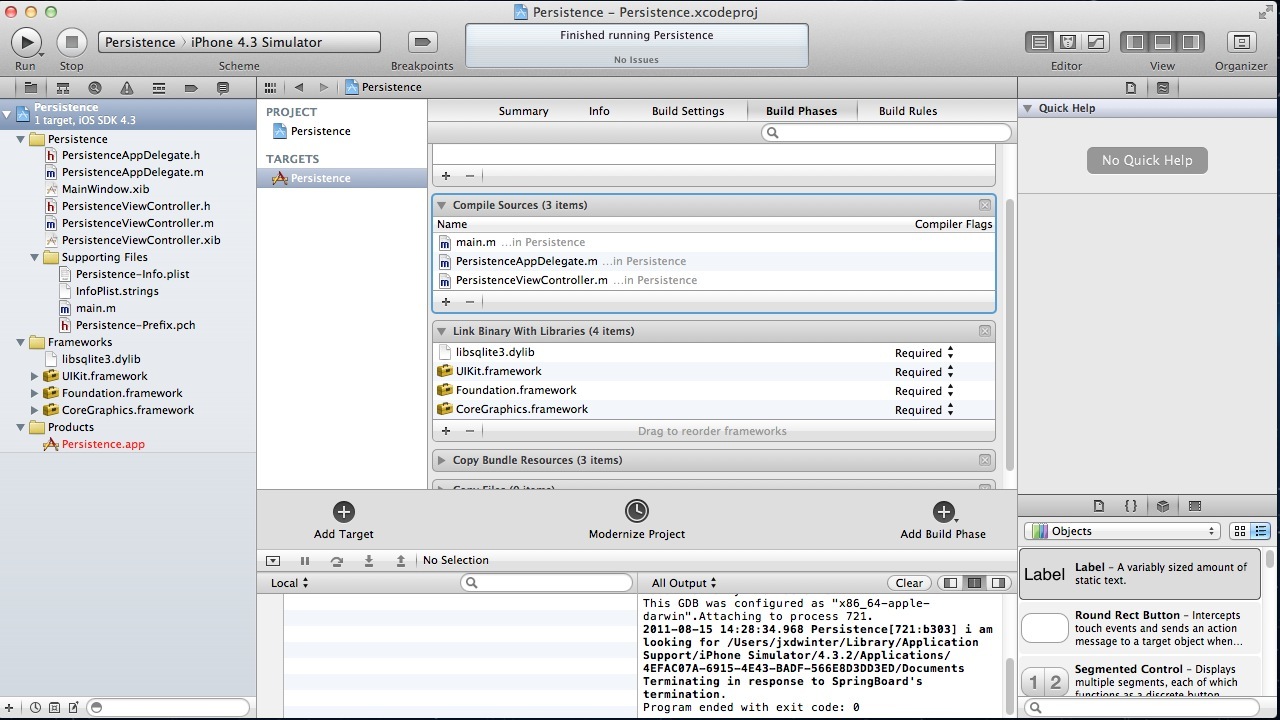This screenshot has height=720, width=1280.
Task: Show the Assistant editor
Action: (x=1068, y=42)
